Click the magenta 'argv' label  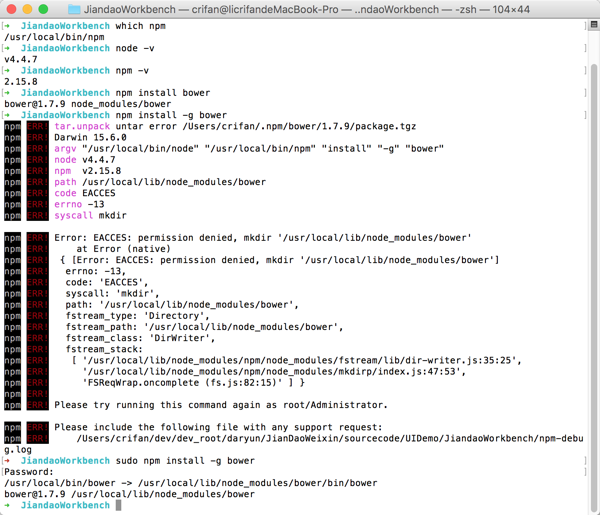coord(65,148)
